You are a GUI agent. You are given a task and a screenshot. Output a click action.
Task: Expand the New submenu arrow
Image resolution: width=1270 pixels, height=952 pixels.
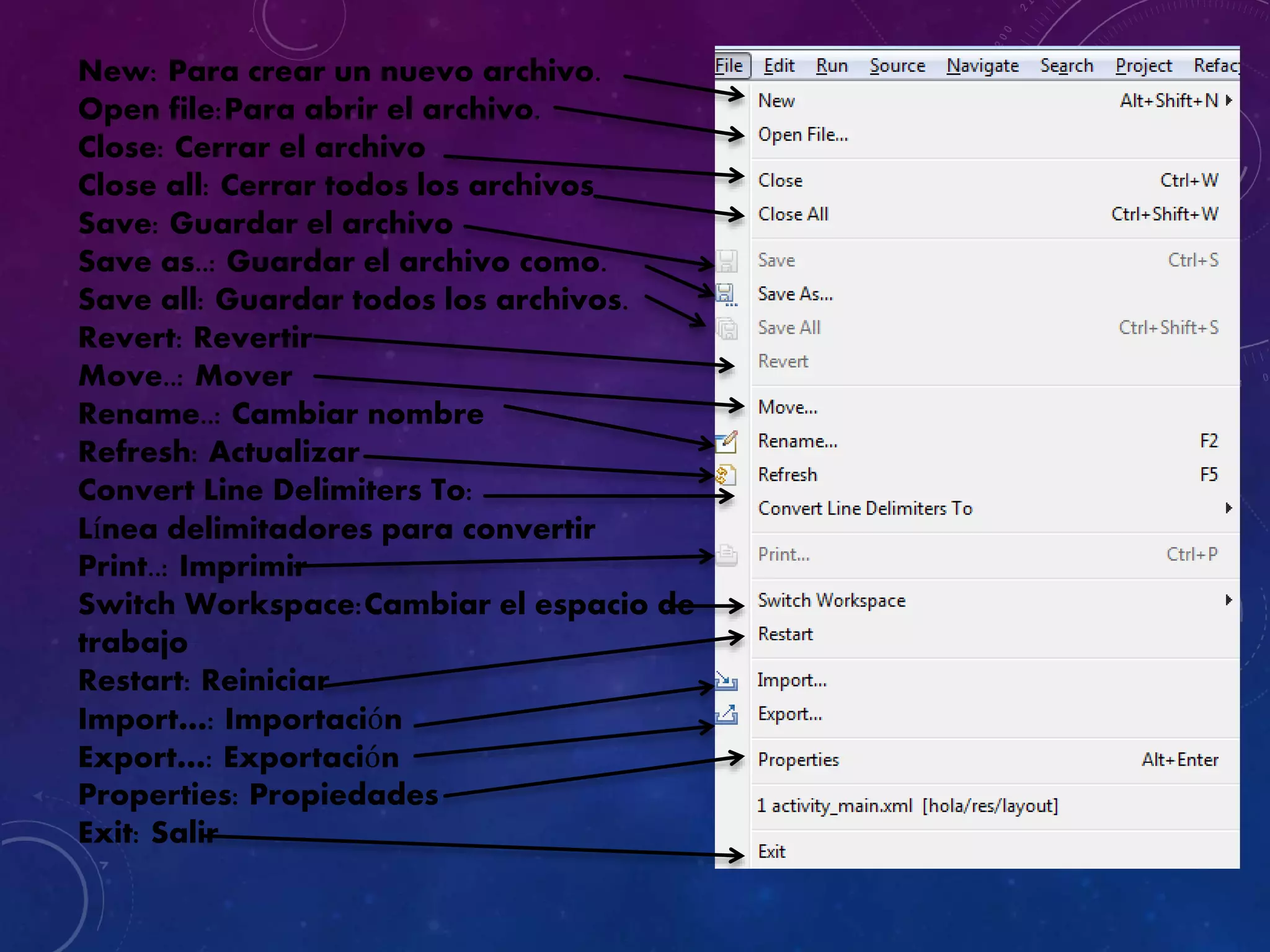click(x=1228, y=100)
